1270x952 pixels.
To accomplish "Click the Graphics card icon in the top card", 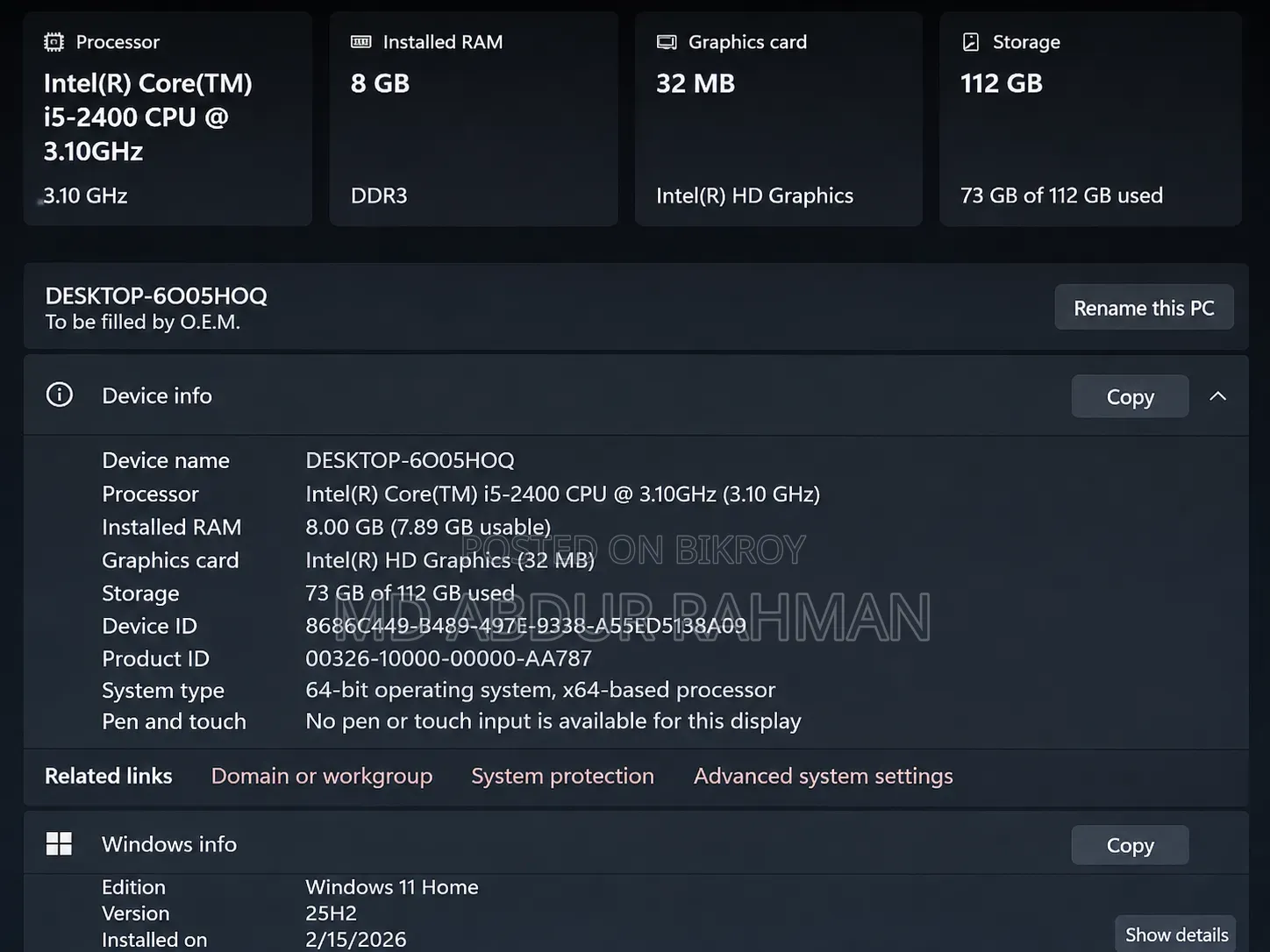I will click(667, 42).
